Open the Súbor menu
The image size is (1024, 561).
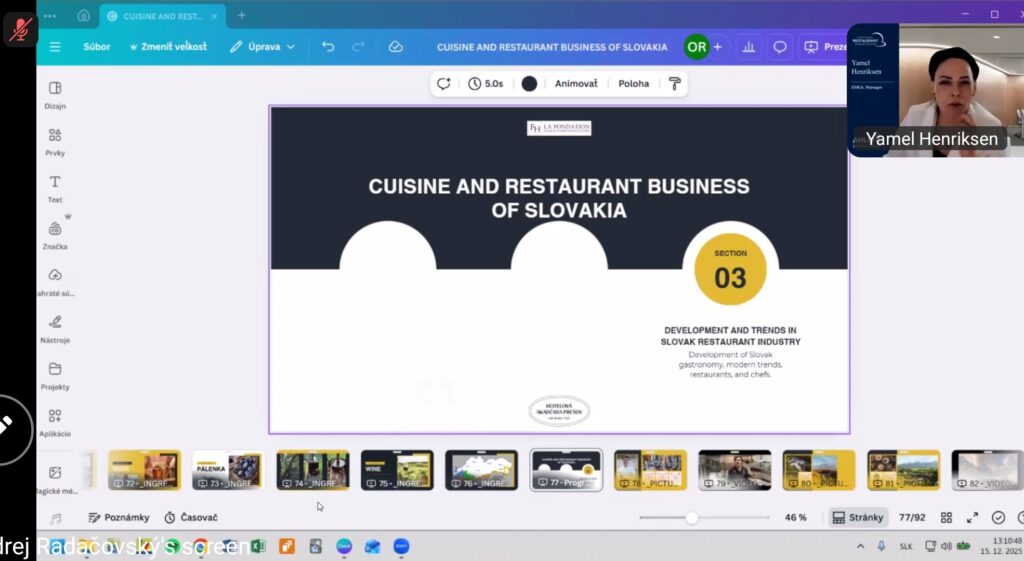(97, 47)
